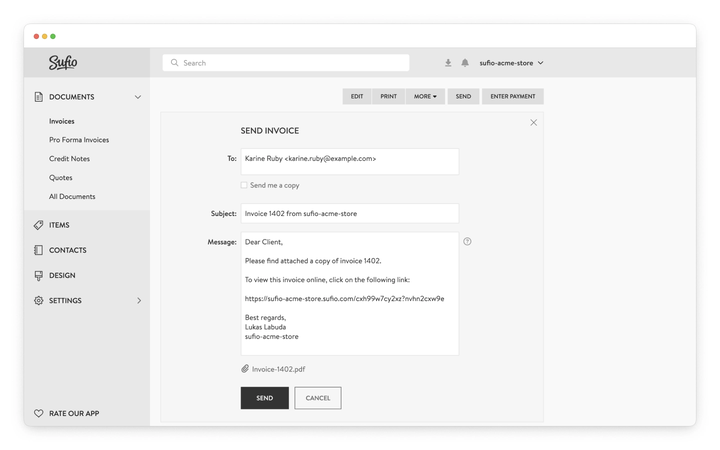Open the Invoice-1402.pdf attachment
This screenshot has height=450, width=720.
[278, 369]
